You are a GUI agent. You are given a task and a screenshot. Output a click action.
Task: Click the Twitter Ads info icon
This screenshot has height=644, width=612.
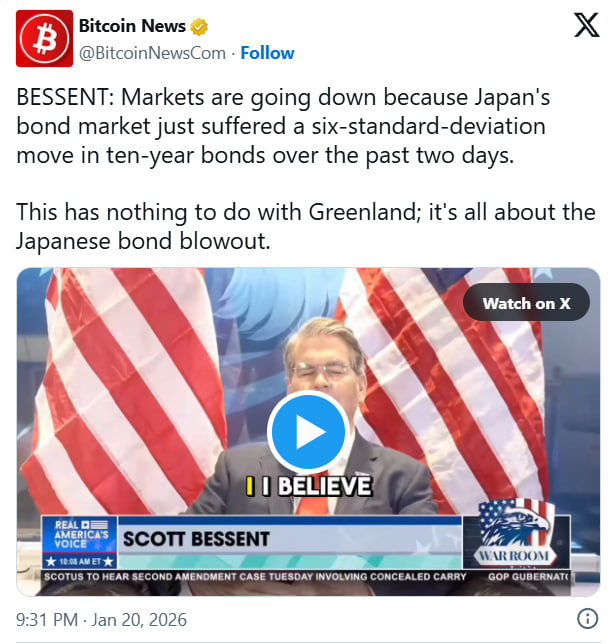tap(587, 619)
